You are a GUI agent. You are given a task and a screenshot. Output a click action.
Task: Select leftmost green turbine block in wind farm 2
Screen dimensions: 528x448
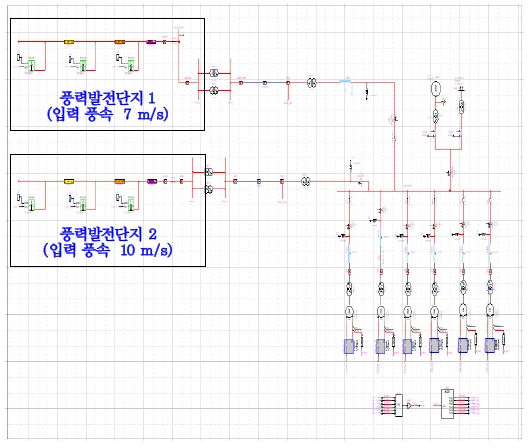[31, 205]
